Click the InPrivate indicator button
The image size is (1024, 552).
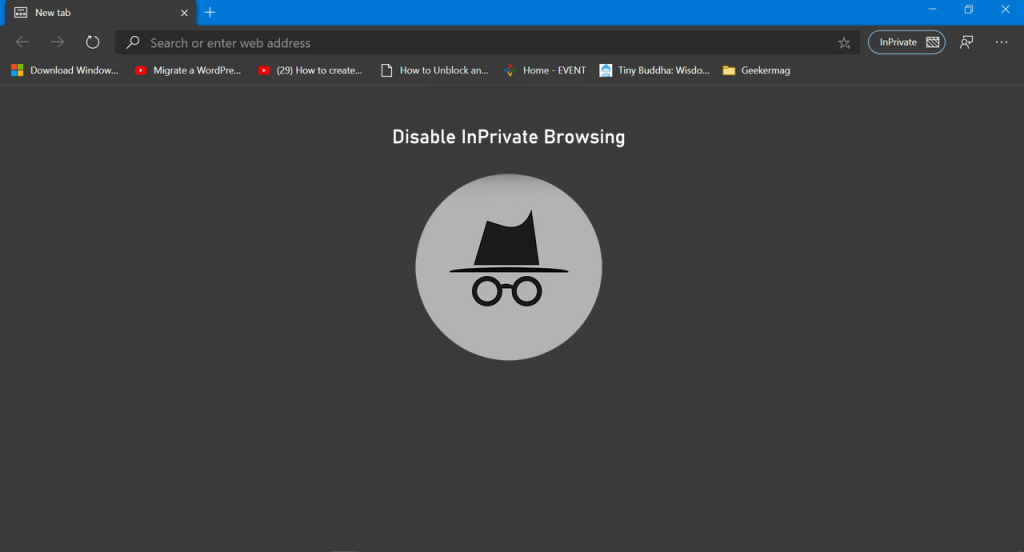pyautogui.click(x=906, y=42)
